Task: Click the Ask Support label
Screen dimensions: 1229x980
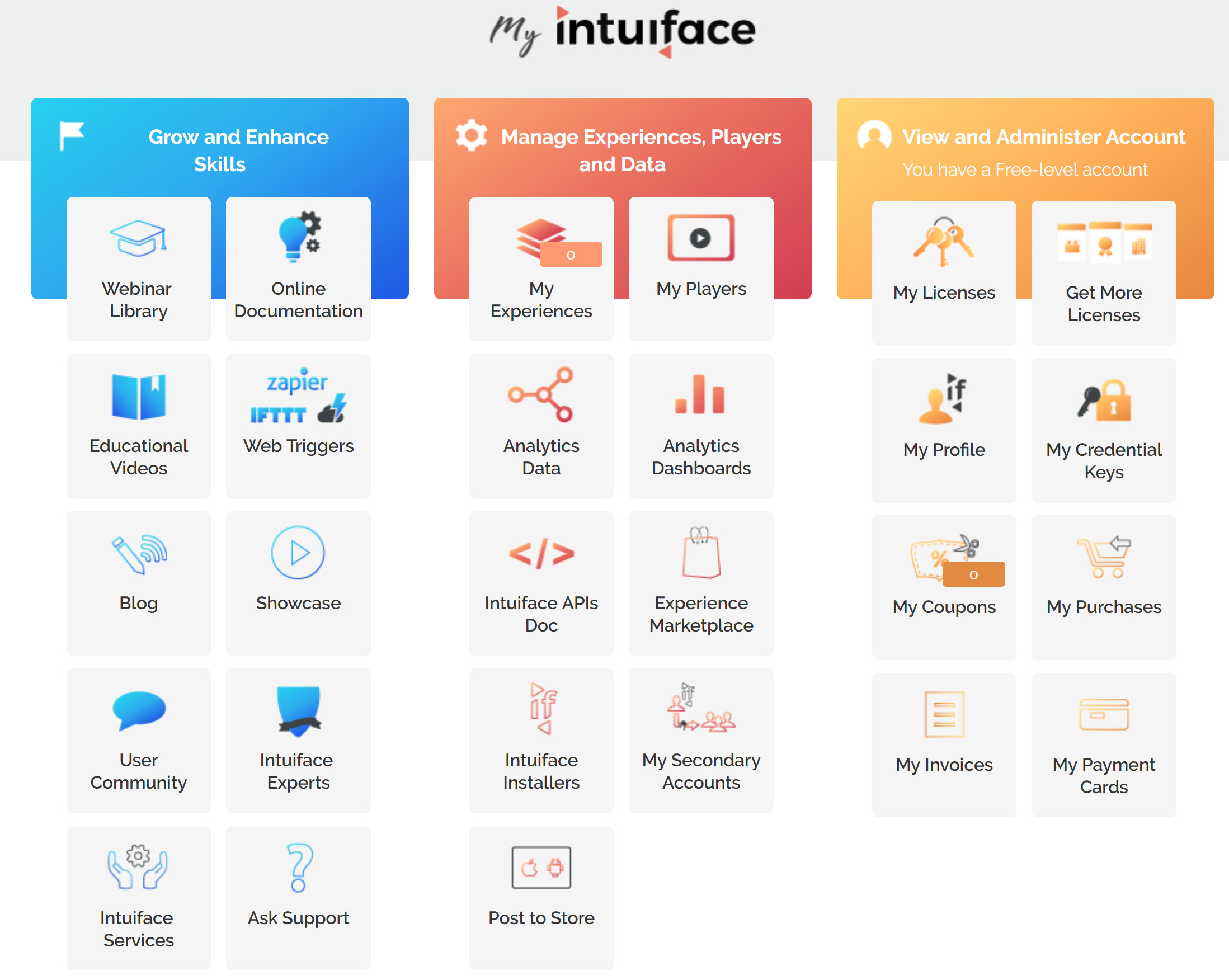Action: click(298, 918)
